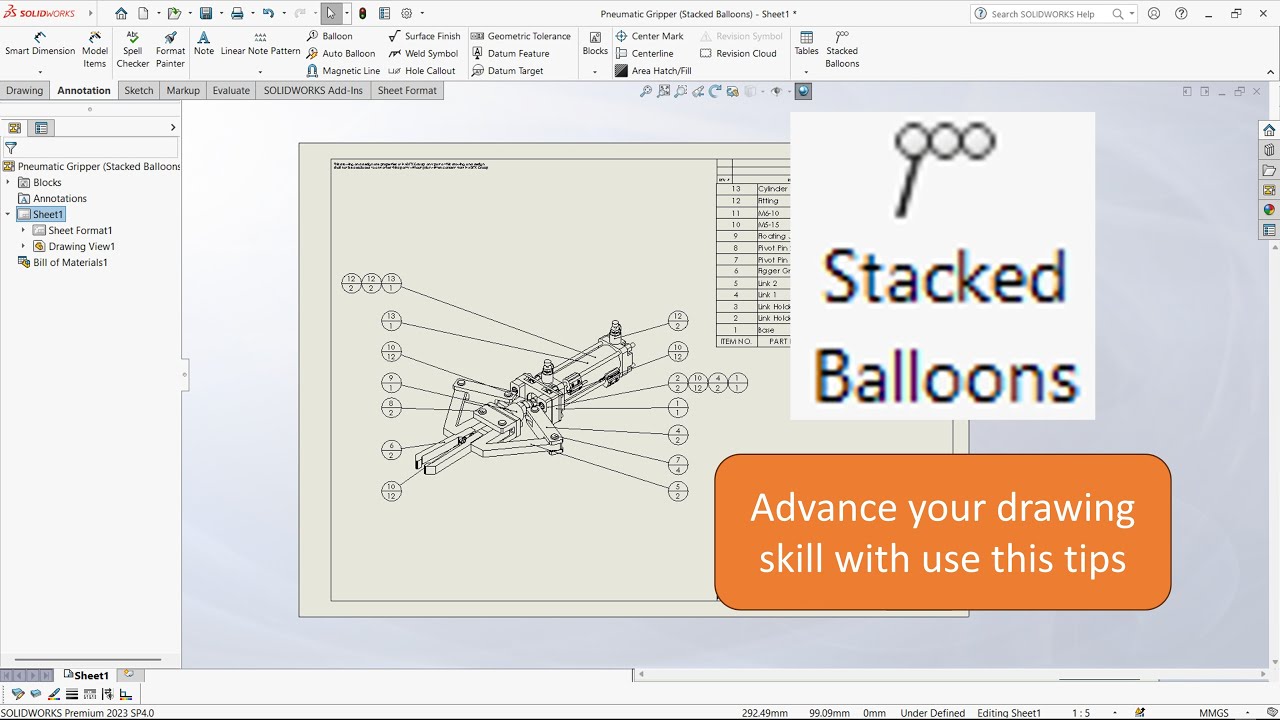Image resolution: width=1280 pixels, height=720 pixels.
Task: Add a Datum Feature symbol
Action: tap(510, 54)
